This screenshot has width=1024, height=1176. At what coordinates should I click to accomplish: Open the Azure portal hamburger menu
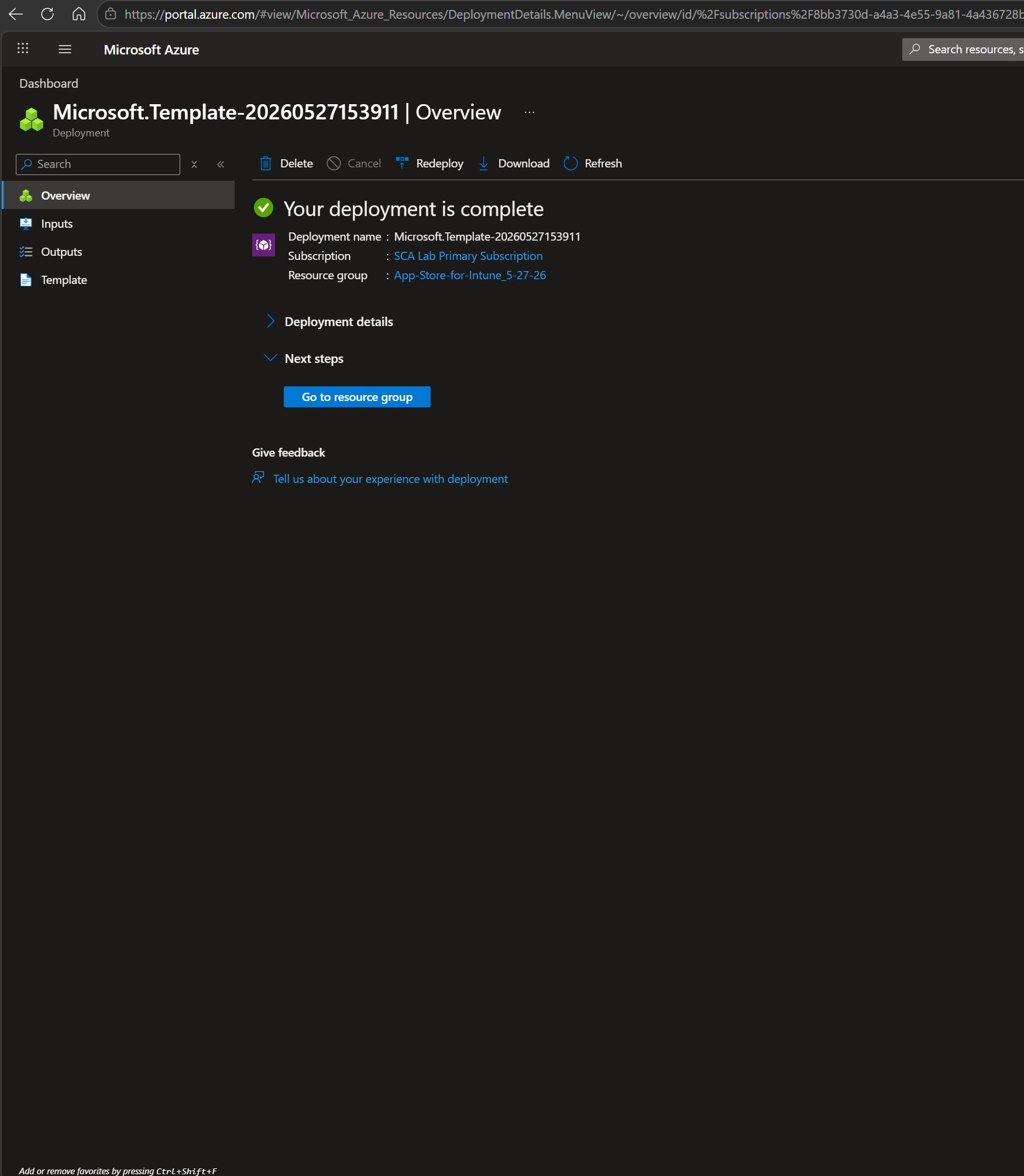[x=65, y=49]
